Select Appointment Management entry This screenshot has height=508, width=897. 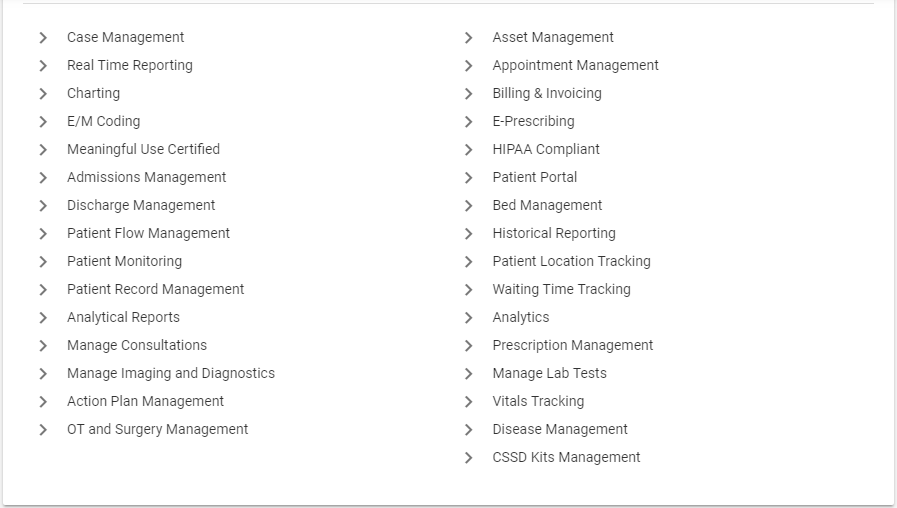click(575, 65)
